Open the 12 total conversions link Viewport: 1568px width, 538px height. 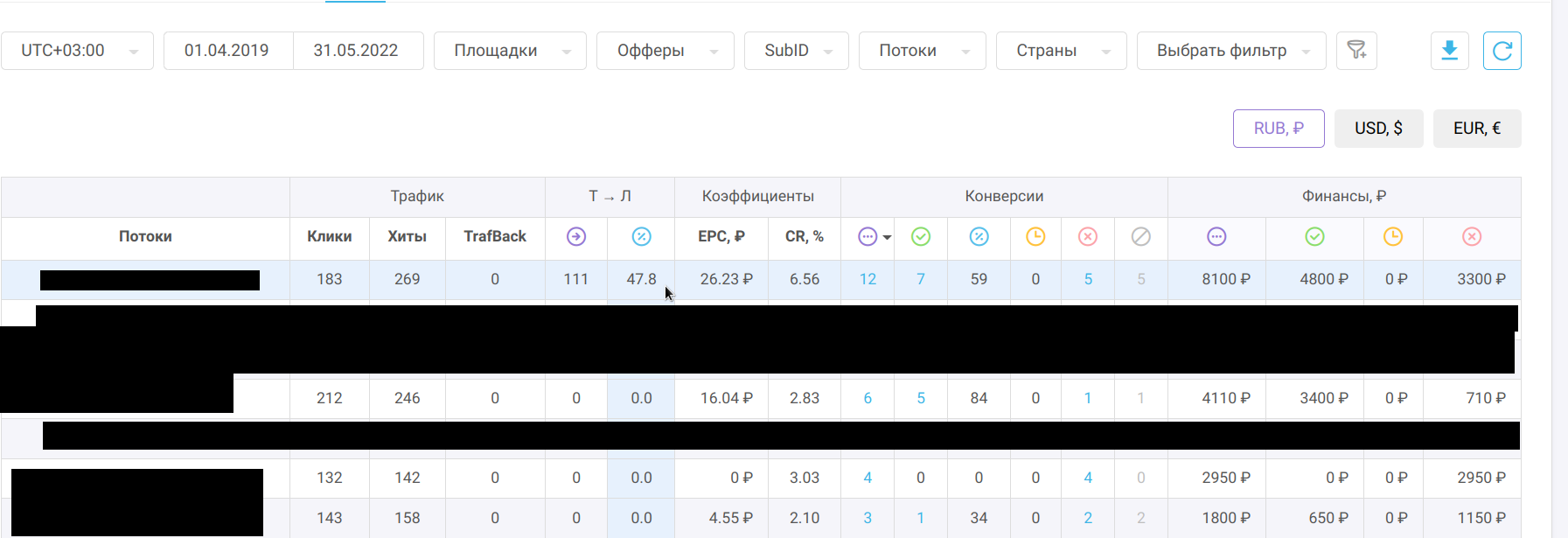(868, 280)
